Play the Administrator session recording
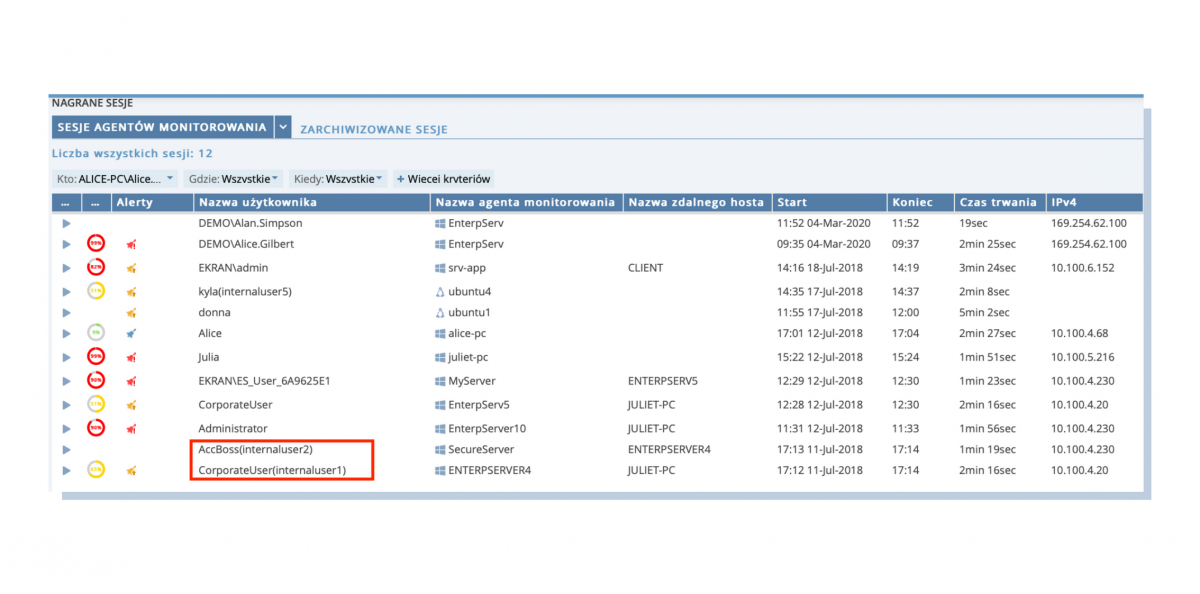The height and width of the screenshot is (594, 1200). pos(66,428)
